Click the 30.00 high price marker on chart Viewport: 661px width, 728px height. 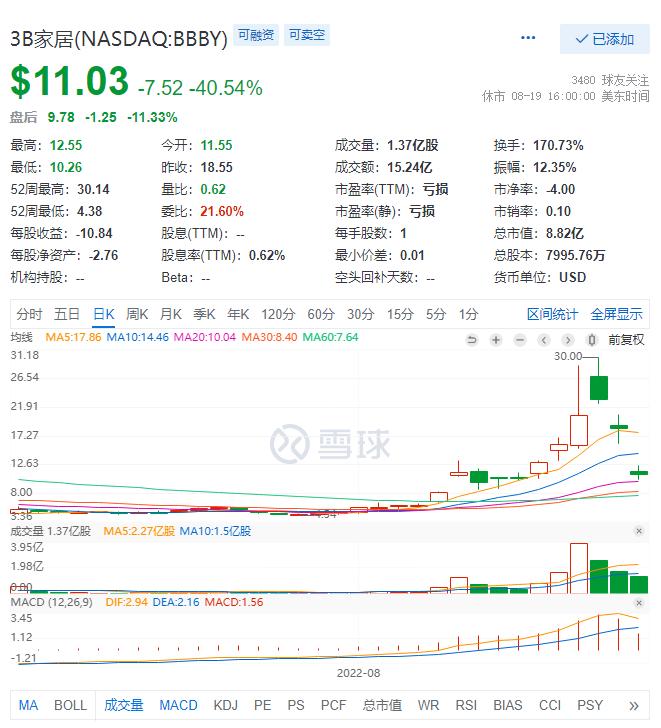click(x=568, y=356)
